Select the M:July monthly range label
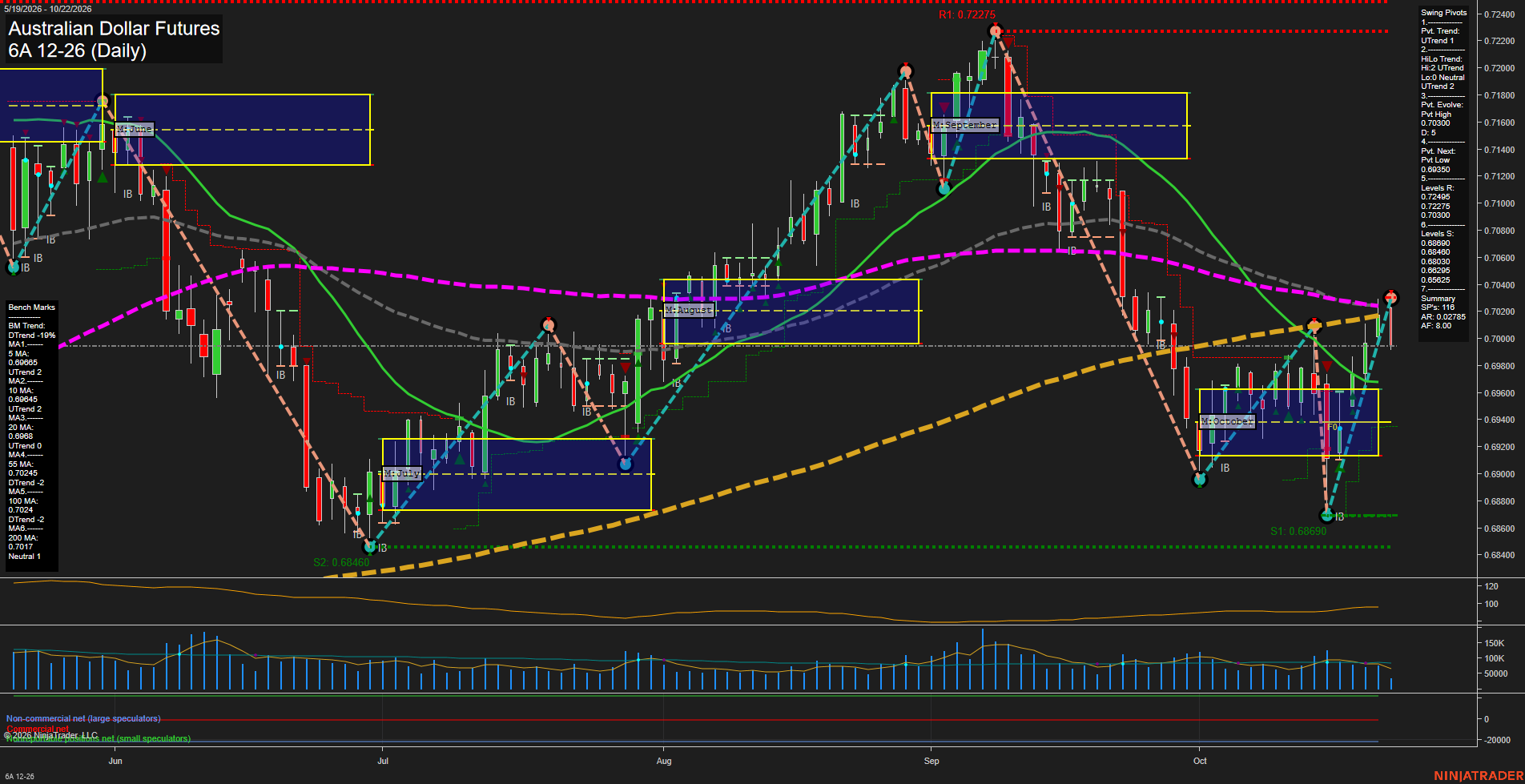The width and height of the screenshot is (1525, 784). [x=402, y=473]
